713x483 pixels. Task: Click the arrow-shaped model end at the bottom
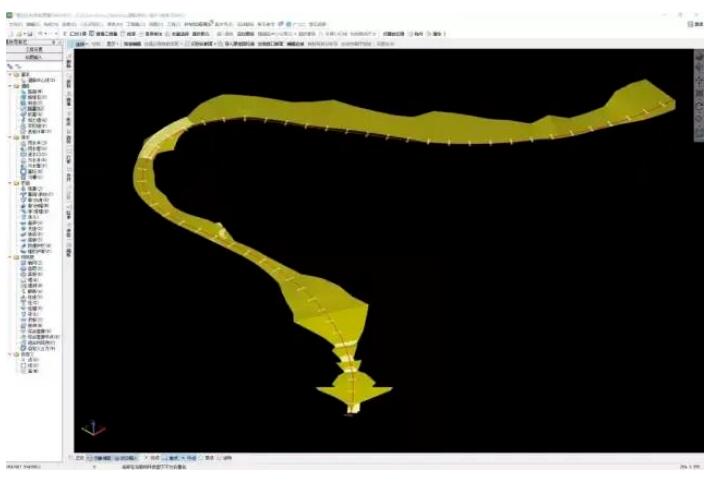(354, 392)
